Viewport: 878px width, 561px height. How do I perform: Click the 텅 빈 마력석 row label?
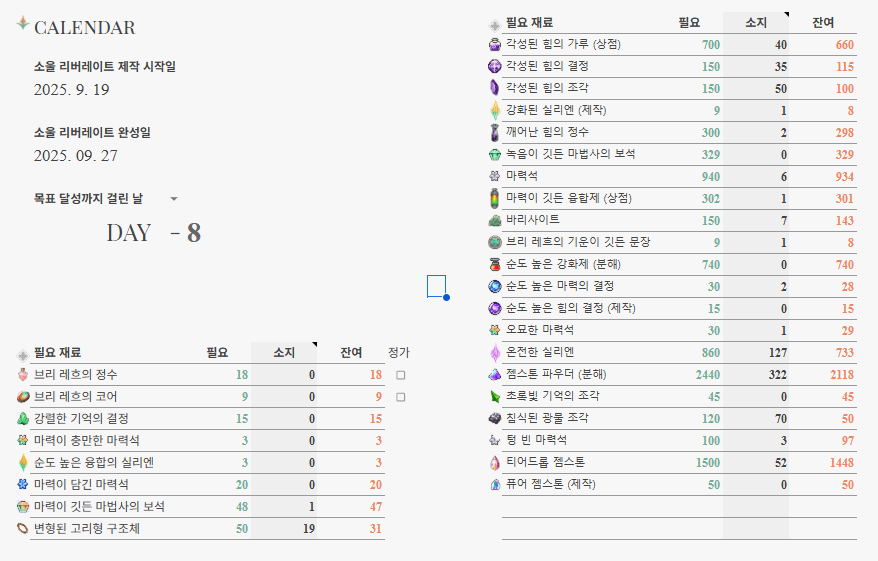(536, 440)
